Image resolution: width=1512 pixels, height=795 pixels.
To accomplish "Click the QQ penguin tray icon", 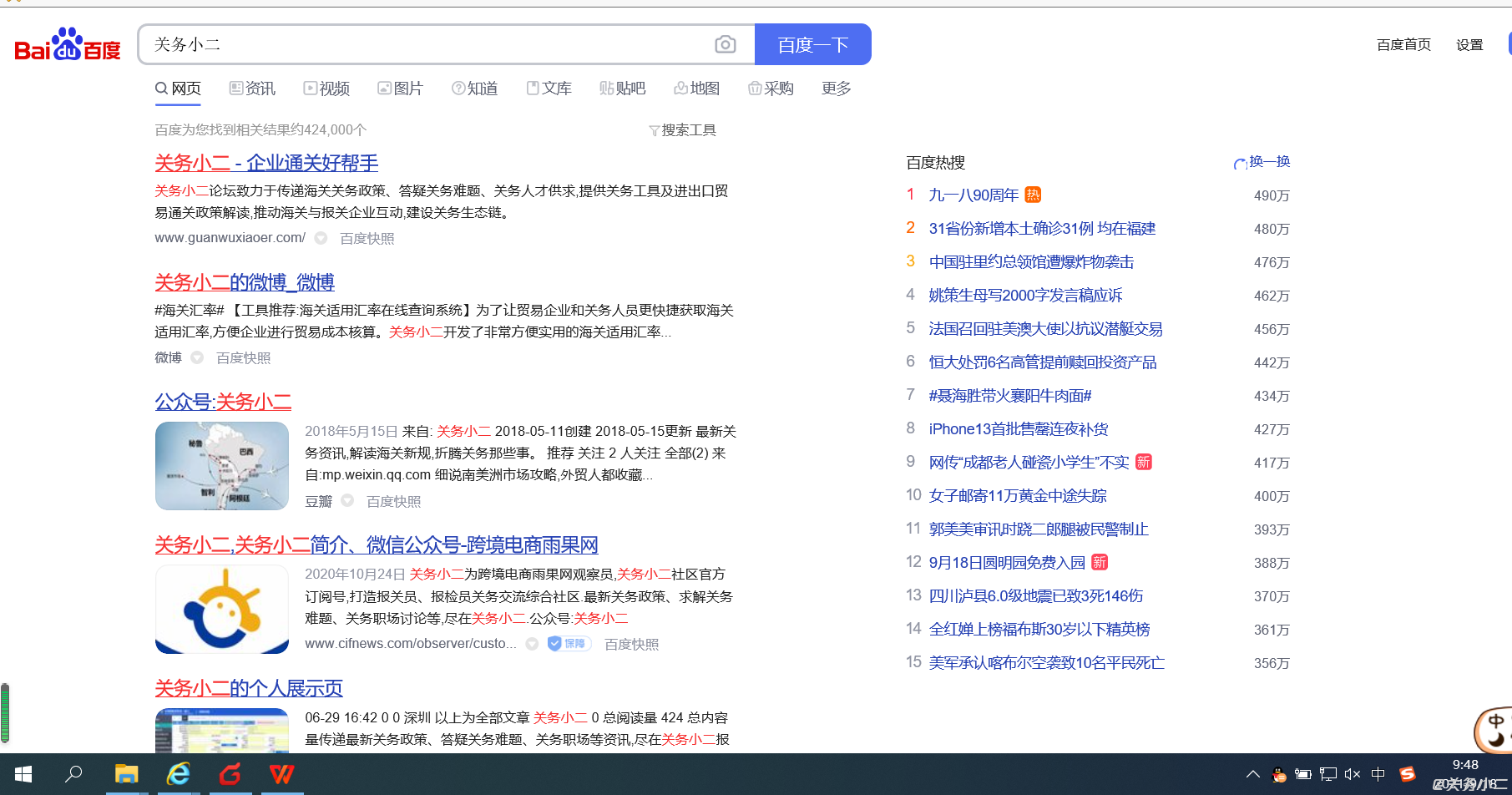I will point(1278,774).
